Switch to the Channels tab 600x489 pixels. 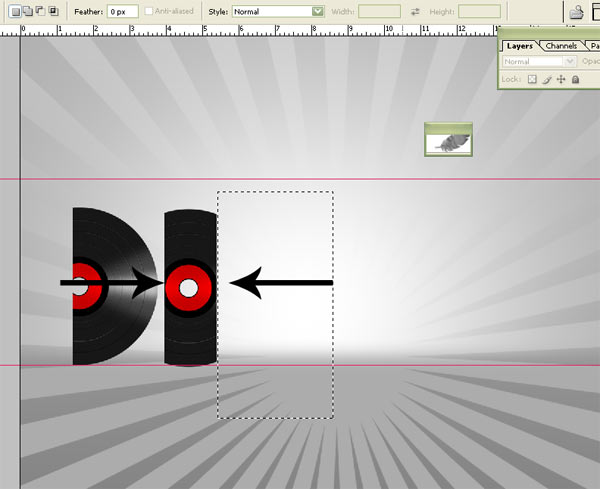click(x=563, y=46)
